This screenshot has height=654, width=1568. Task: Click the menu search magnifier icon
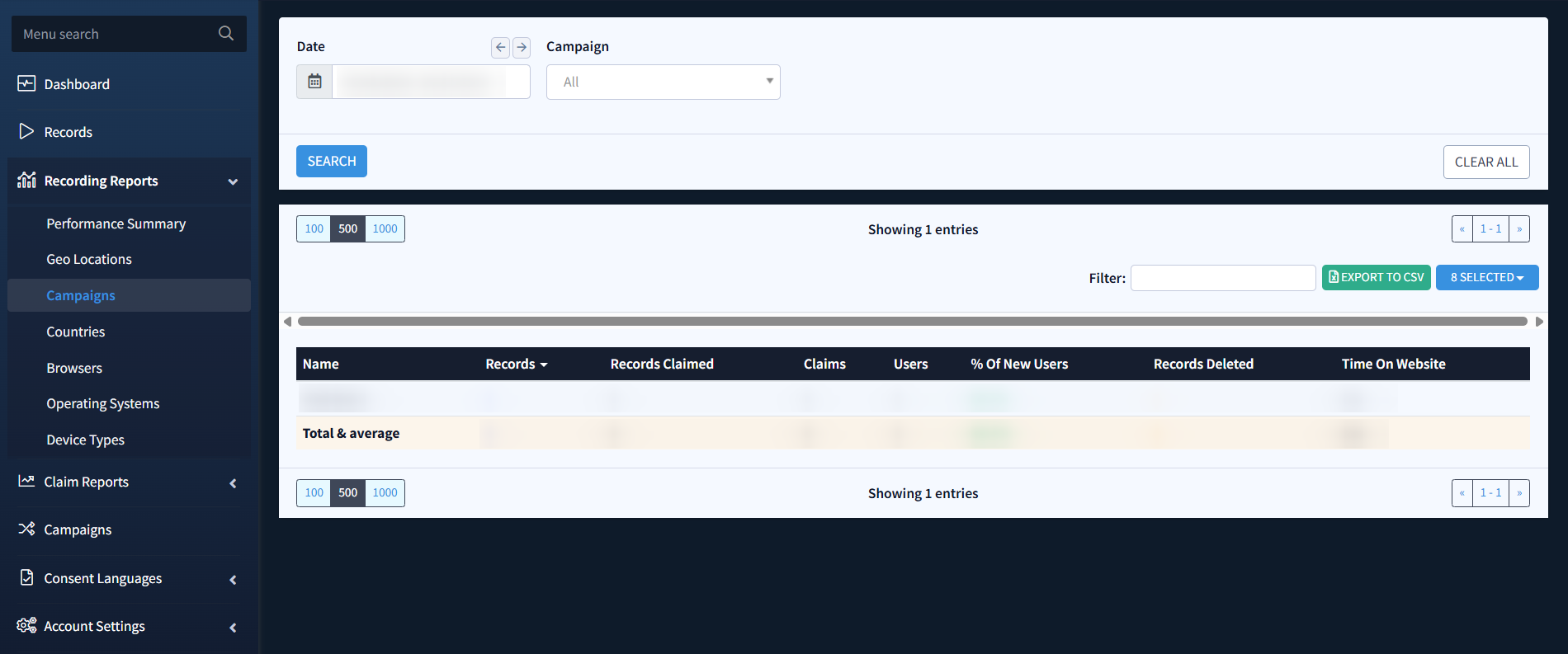coord(225,34)
